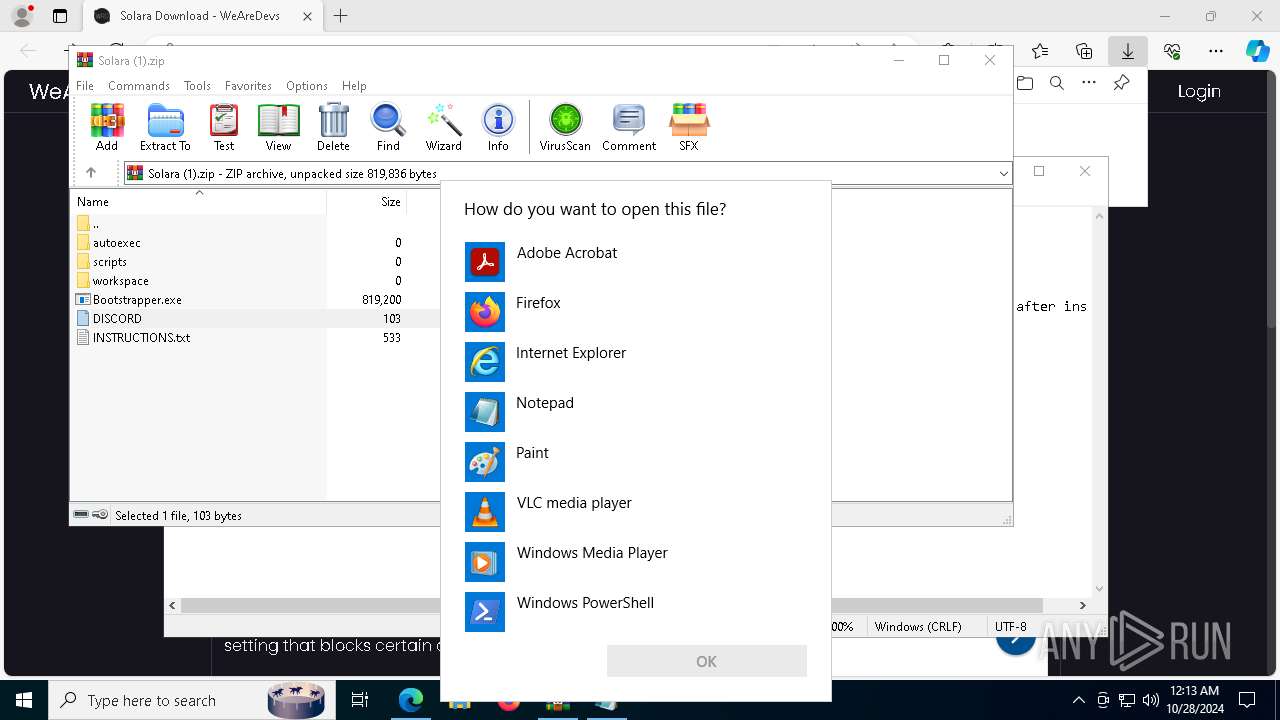The image size is (1280, 720).
Task: Open Task View on the taskbar
Action: coord(360,700)
